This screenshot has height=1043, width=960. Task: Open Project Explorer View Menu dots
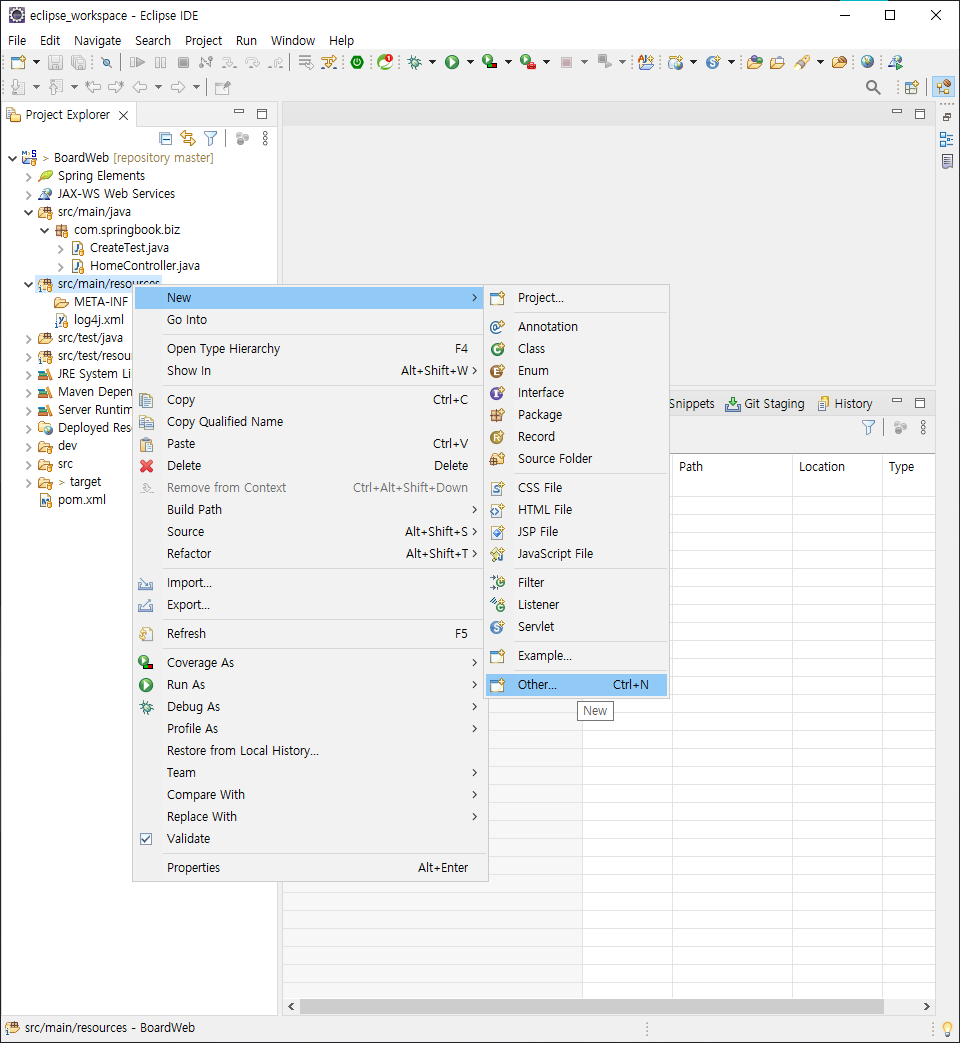pyautogui.click(x=265, y=138)
